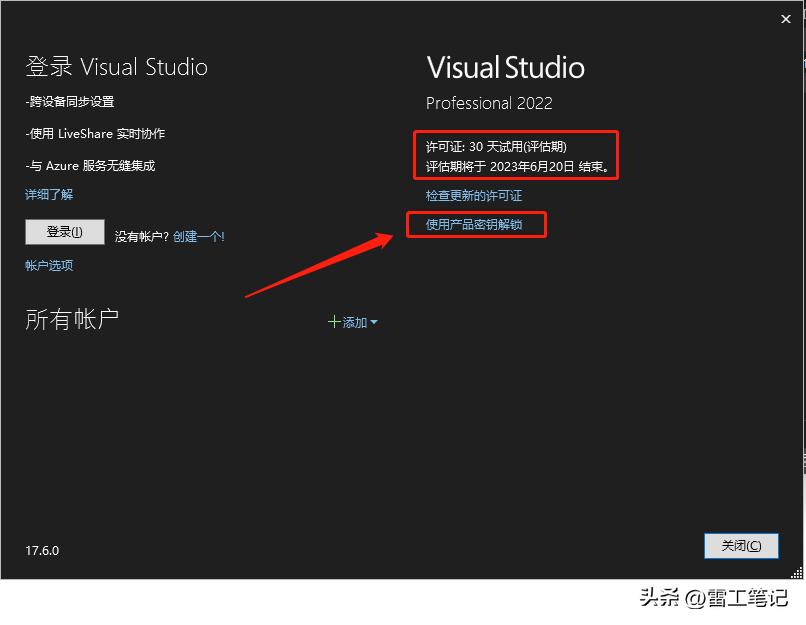Click the 所有帐户 section heading

72,317
